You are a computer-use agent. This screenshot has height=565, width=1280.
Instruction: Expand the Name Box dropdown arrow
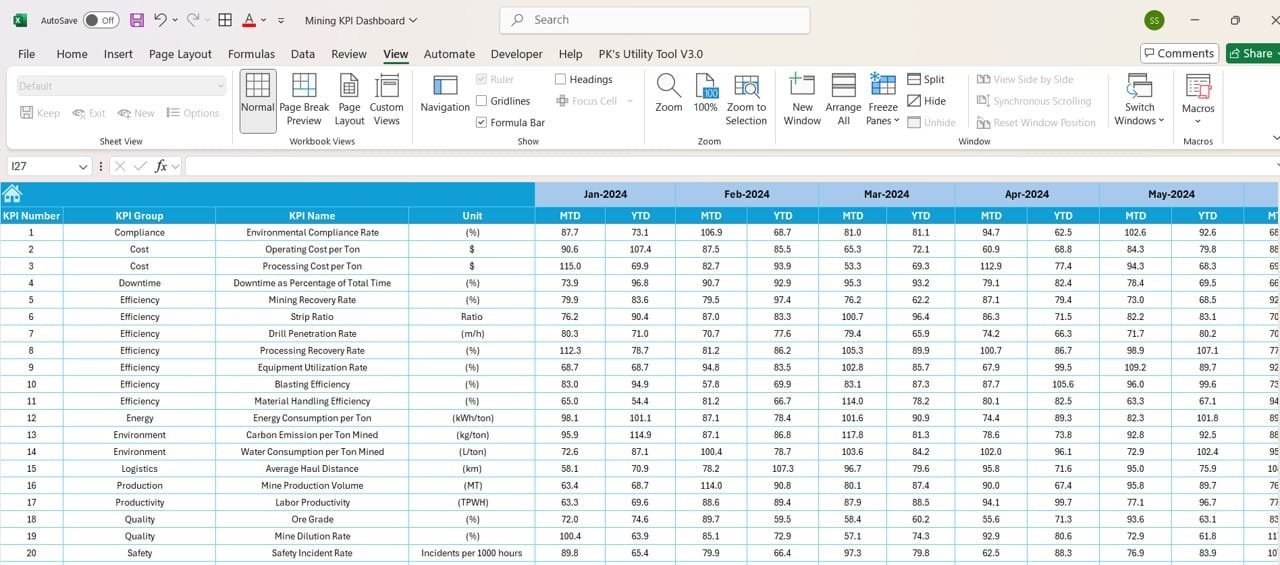point(83,167)
